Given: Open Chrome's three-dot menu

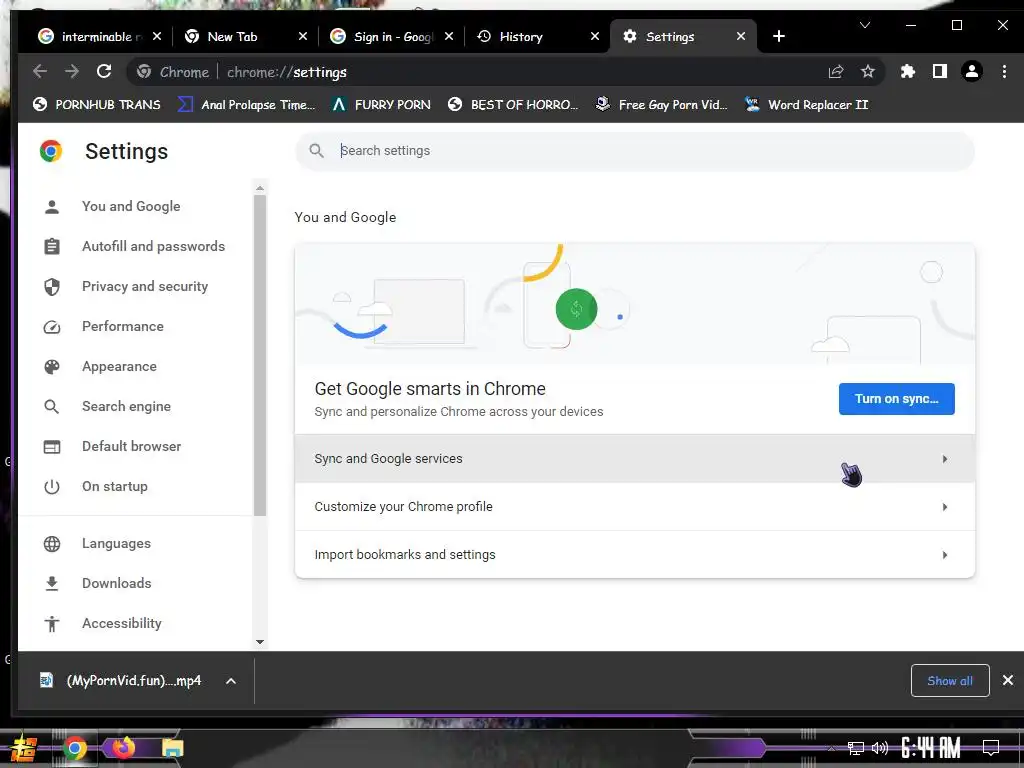Looking at the screenshot, I should point(1004,71).
